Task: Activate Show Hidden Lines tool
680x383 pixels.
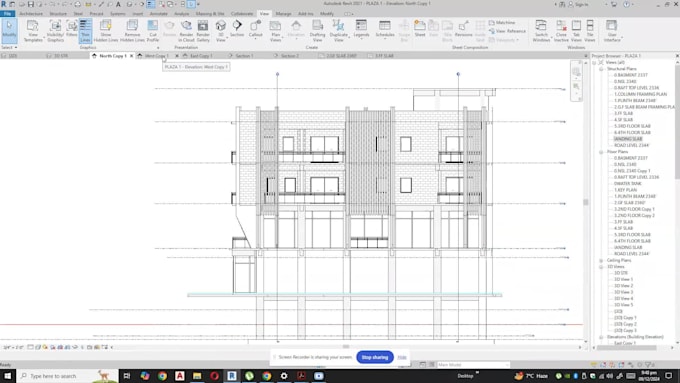Action: coord(106,31)
